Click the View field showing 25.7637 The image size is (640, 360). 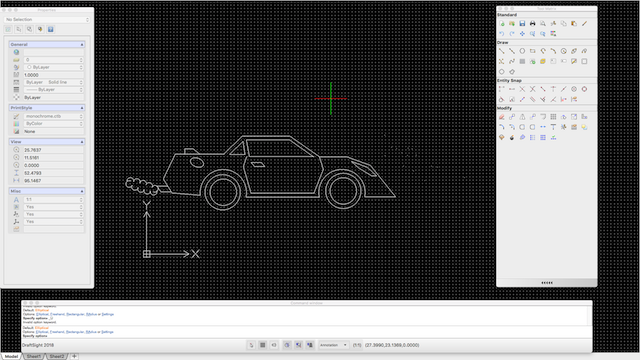[53, 150]
